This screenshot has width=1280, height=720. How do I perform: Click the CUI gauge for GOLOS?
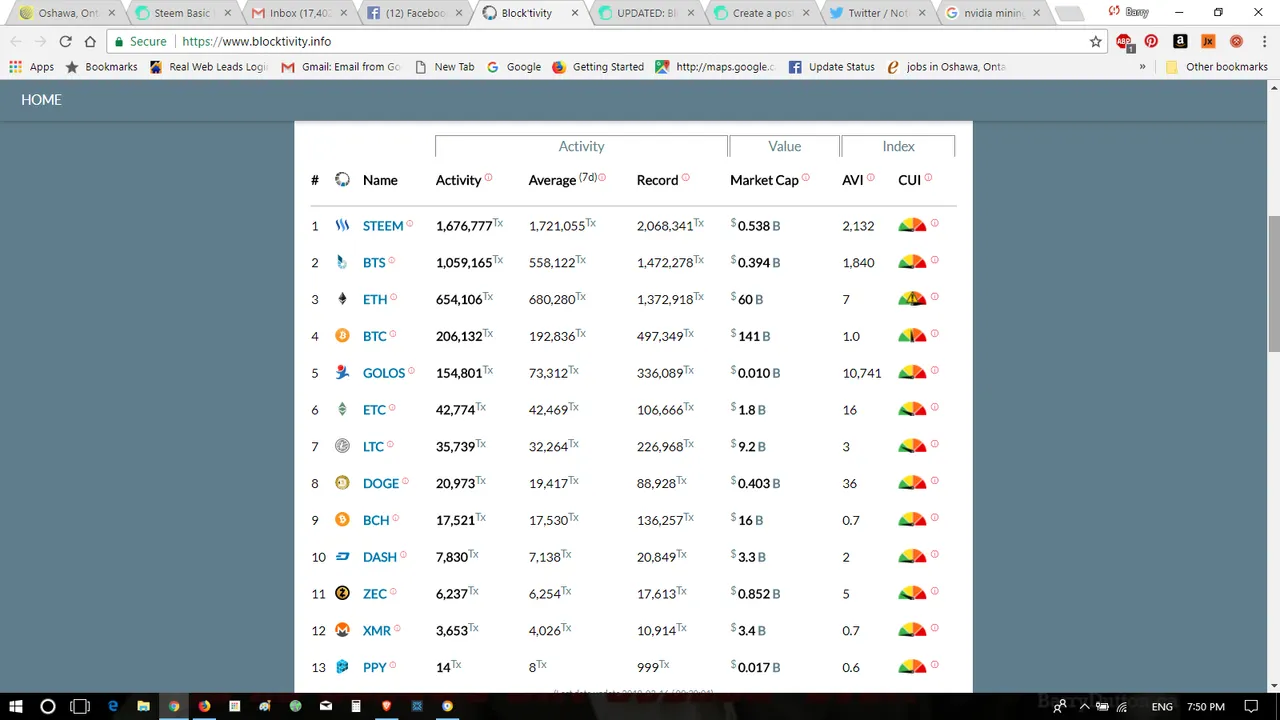click(912, 372)
